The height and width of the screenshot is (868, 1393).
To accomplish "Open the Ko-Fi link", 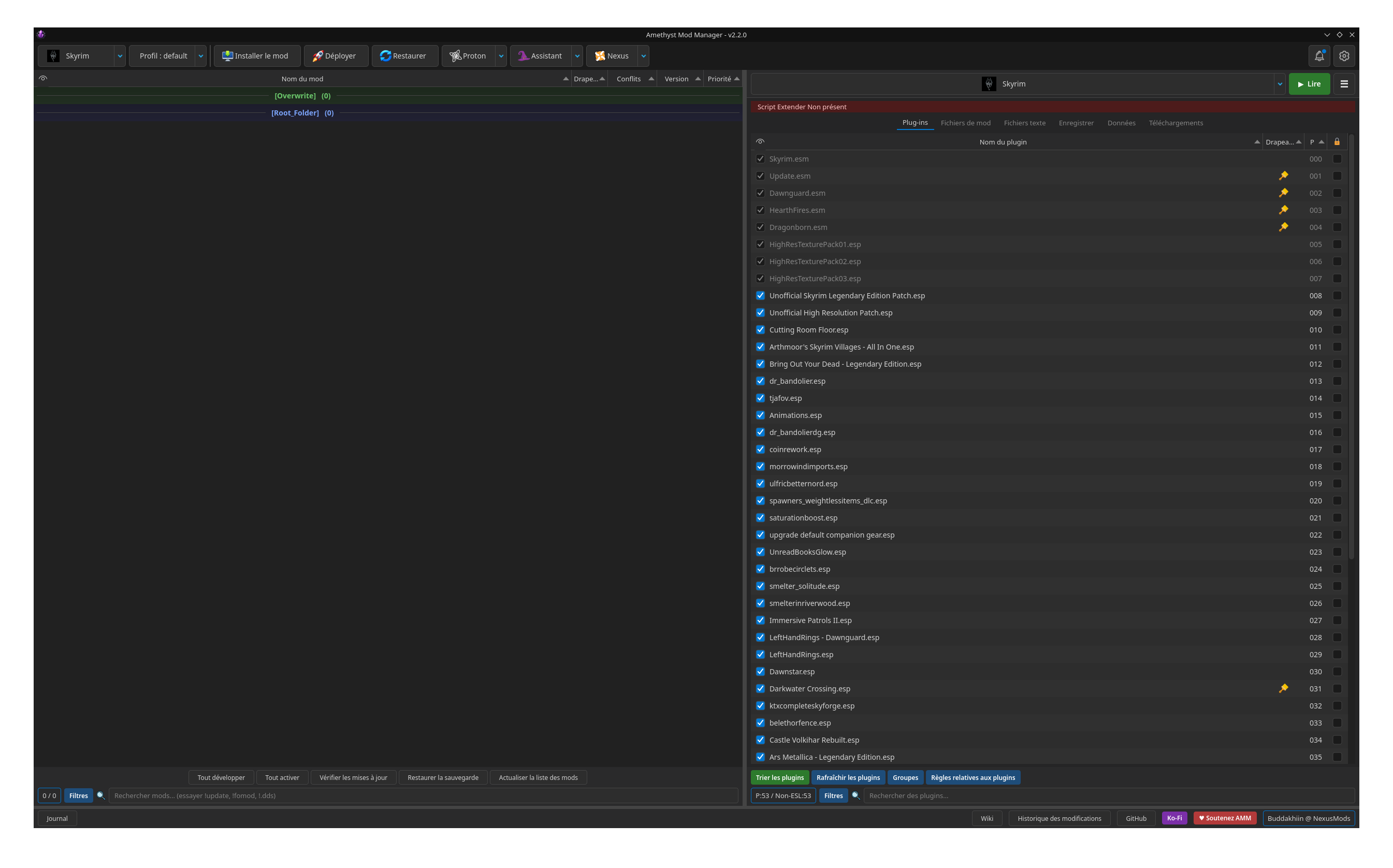I will click(1174, 818).
